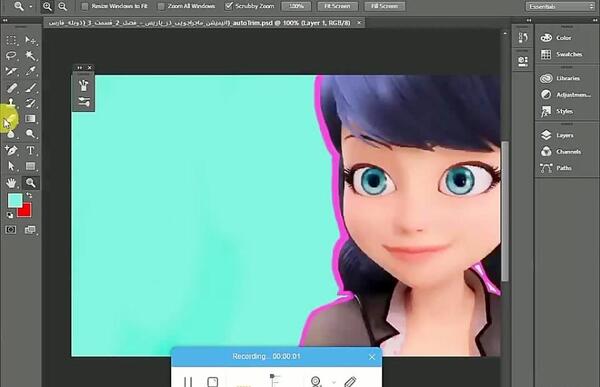600x387 pixels.
Task: Click the webcam icon in recorder
Action: point(316,382)
